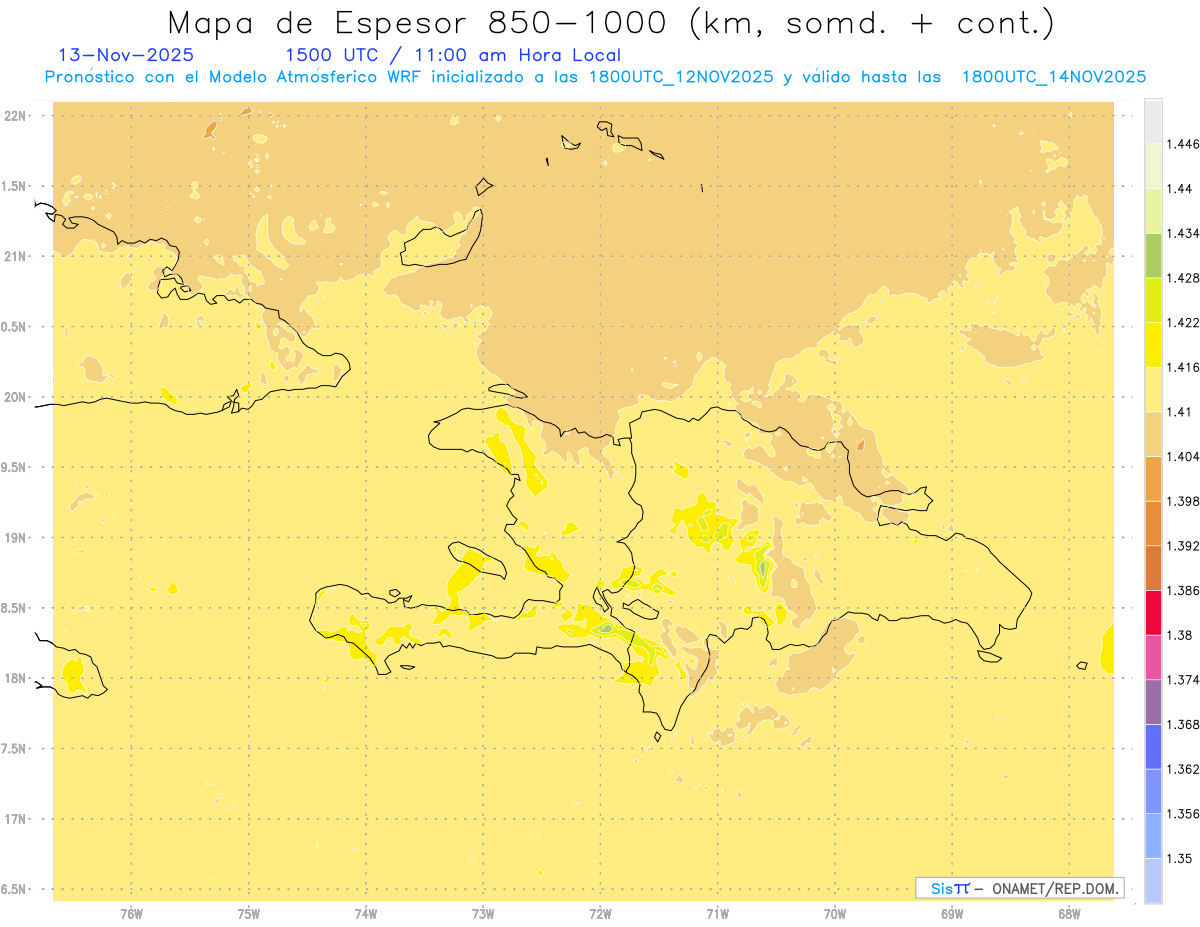Click the 71W longitude label
Screen dimensions: 1200x927
click(717, 914)
